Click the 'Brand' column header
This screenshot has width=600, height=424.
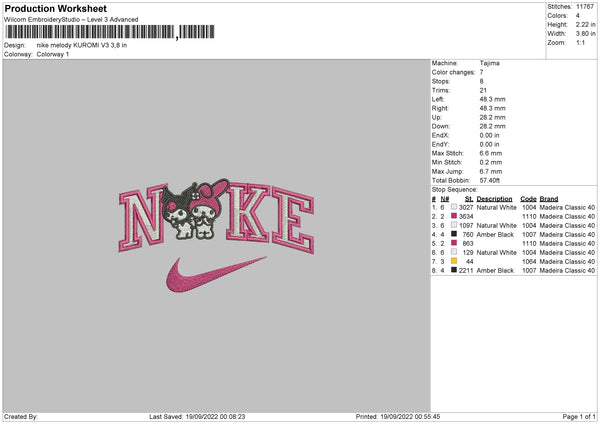coord(549,199)
